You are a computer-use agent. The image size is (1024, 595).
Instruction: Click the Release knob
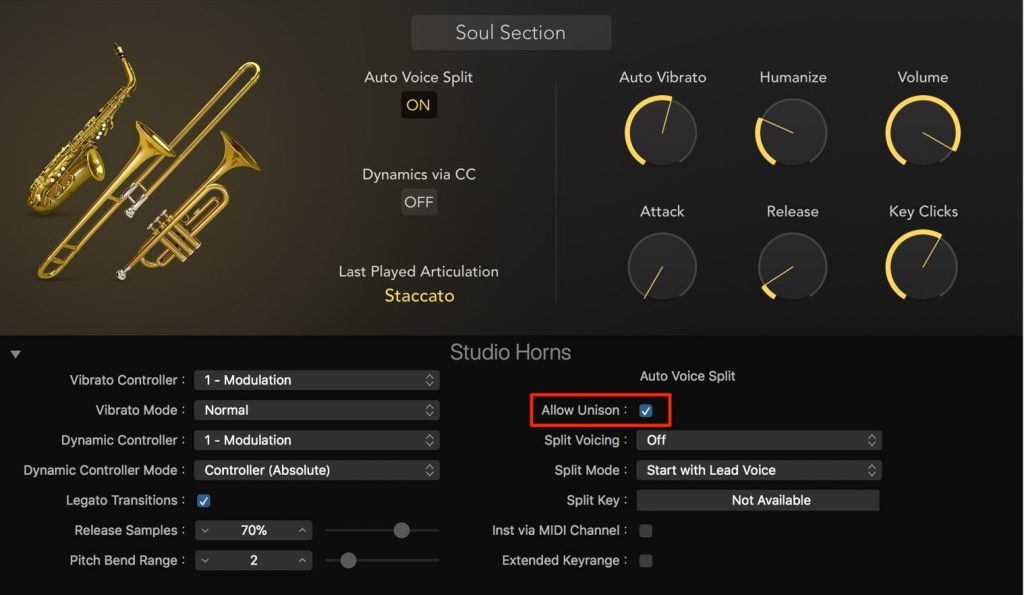point(791,266)
